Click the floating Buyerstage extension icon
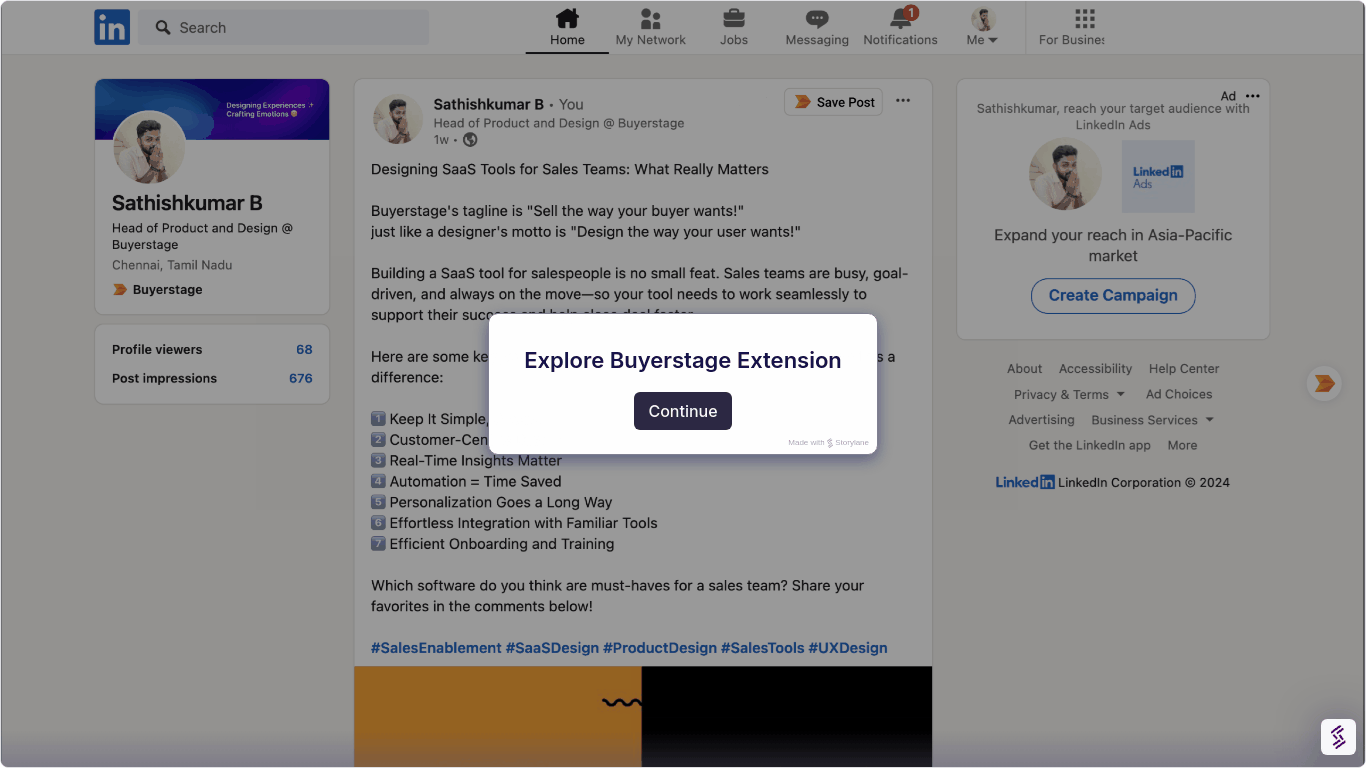The height and width of the screenshot is (768, 1366). click(1324, 383)
